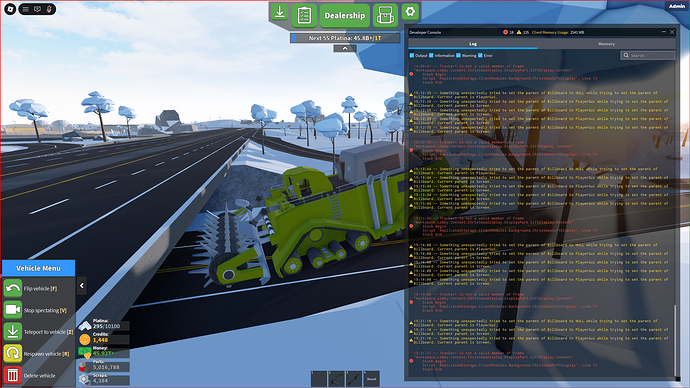The width and height of the screenshot is (690, 388).
Task: Open the gear settings button in top bar
Action: (x=410, y=12)
